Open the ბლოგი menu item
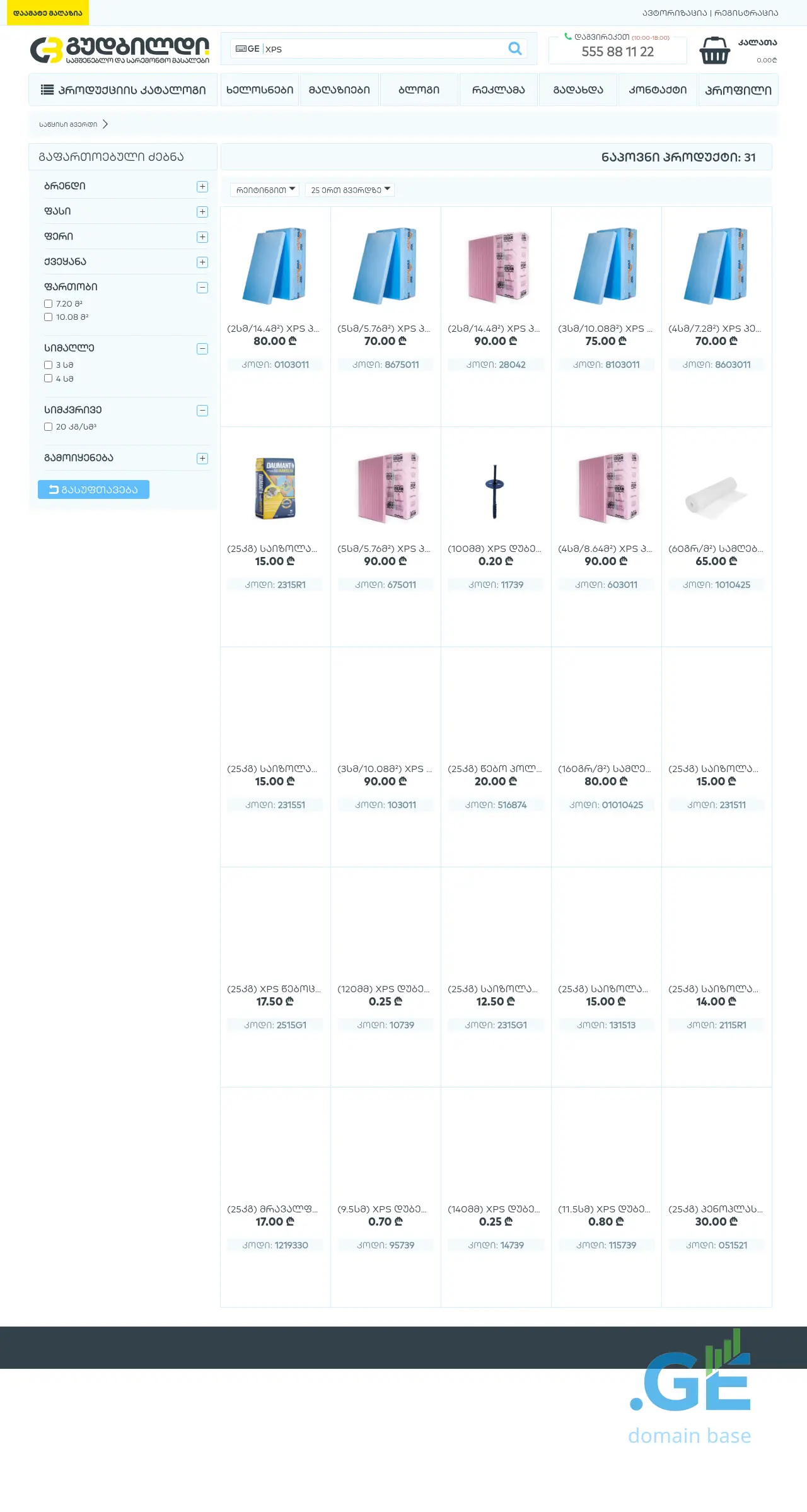807x1512 pixels. (x=419, y=90)
